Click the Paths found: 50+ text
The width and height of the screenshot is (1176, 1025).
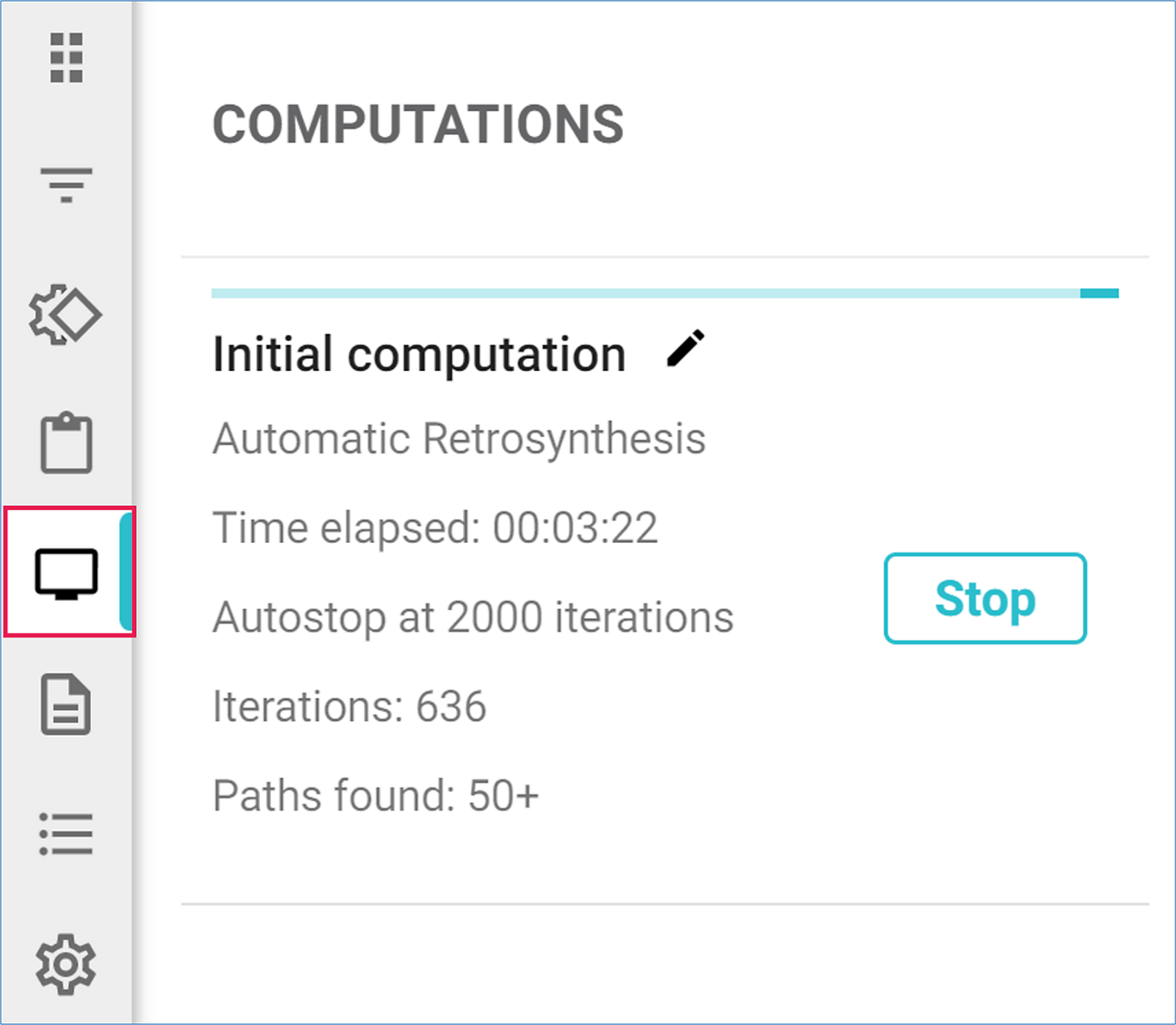(375, 795)
